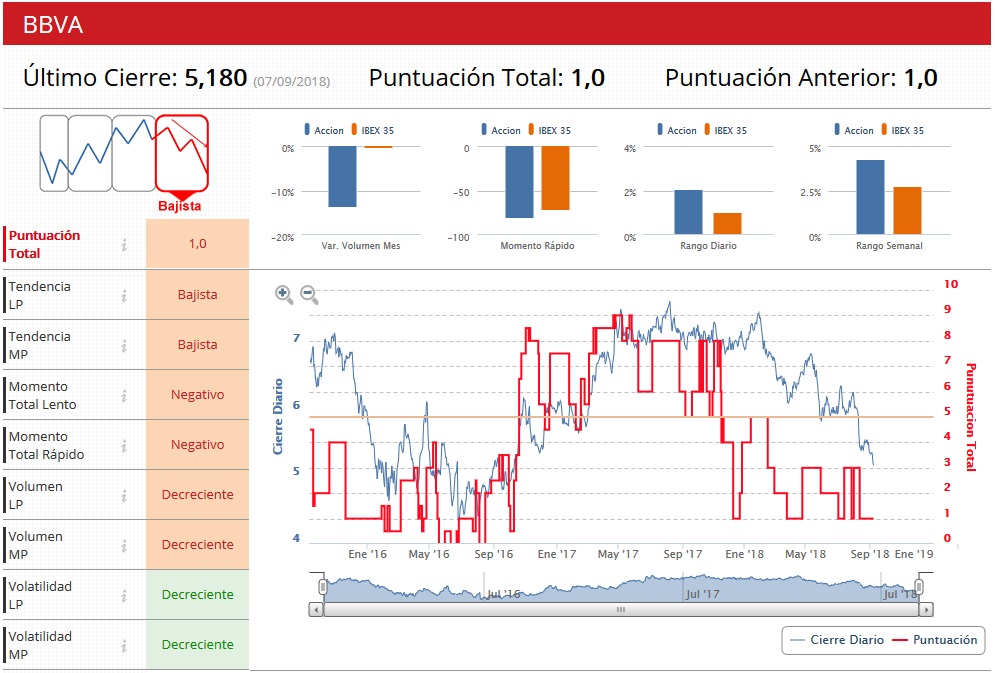Toggle IBEX 35 legend in Rango Diario chart
Viewport: 995px width, 673px height.
(725, 130)
